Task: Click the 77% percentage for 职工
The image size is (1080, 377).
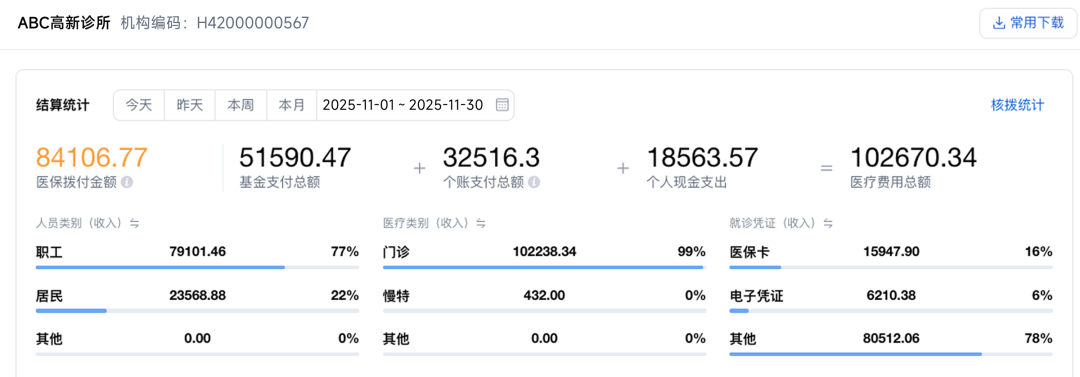Action: (x=345, y=252)
